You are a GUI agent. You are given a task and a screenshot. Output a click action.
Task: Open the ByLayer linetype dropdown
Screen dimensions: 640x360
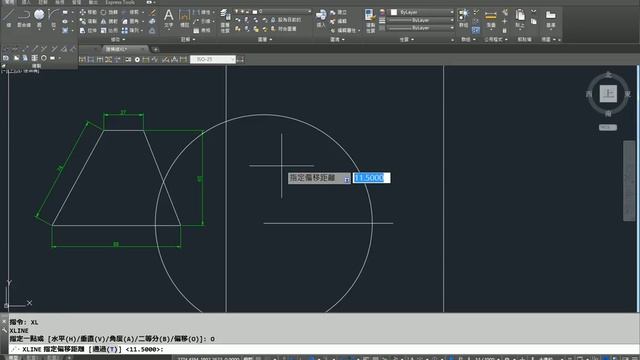[451, 28]
